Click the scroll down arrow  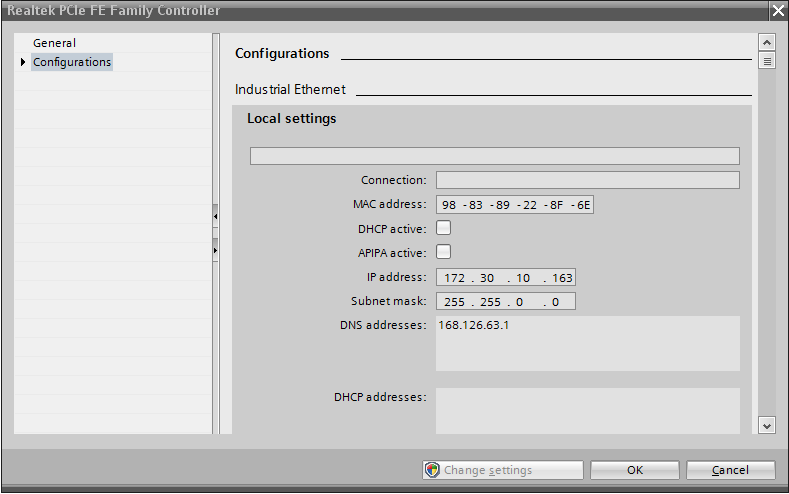pyautogui.click(x=766, y=426)
